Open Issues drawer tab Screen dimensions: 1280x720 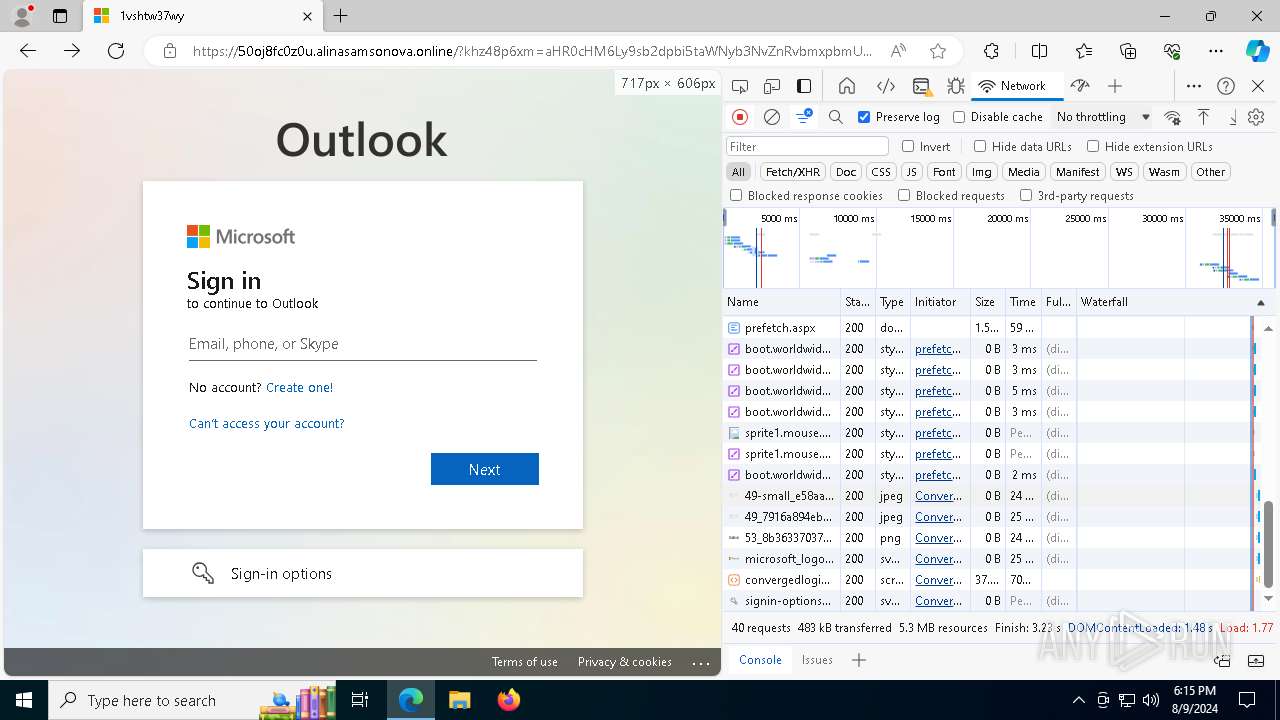pyautogui.click(x=817, y=660)
